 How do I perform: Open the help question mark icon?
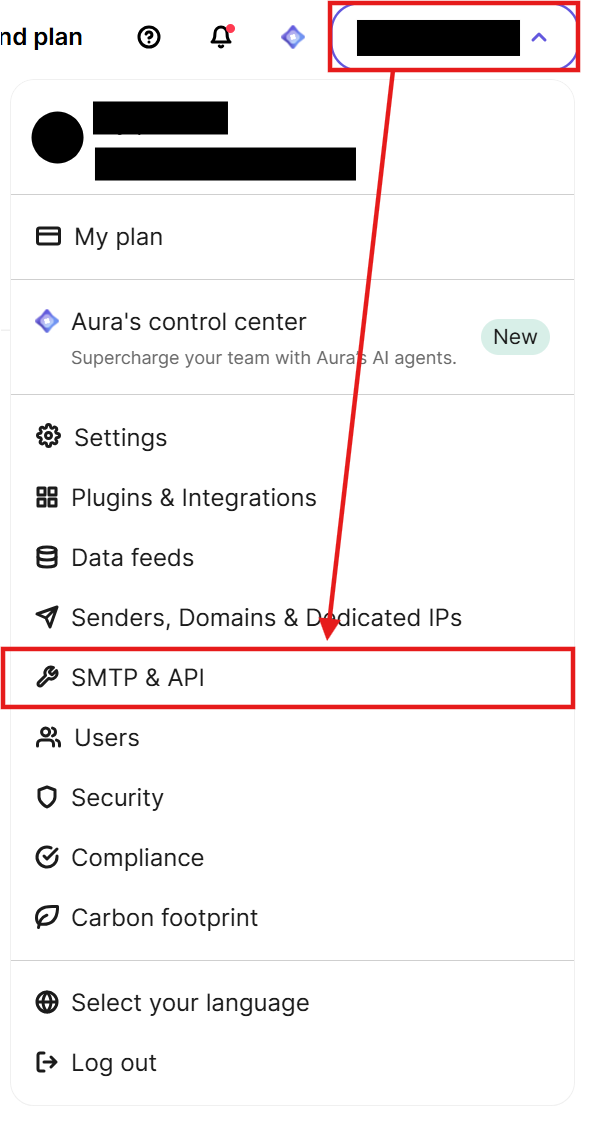(149, 37)
